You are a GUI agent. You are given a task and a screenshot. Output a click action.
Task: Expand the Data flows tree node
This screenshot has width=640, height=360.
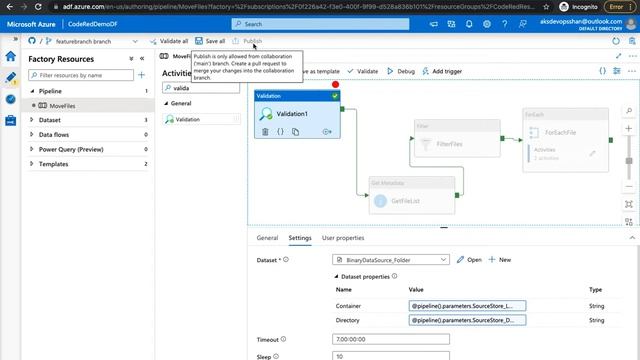[x=32, y=134]
